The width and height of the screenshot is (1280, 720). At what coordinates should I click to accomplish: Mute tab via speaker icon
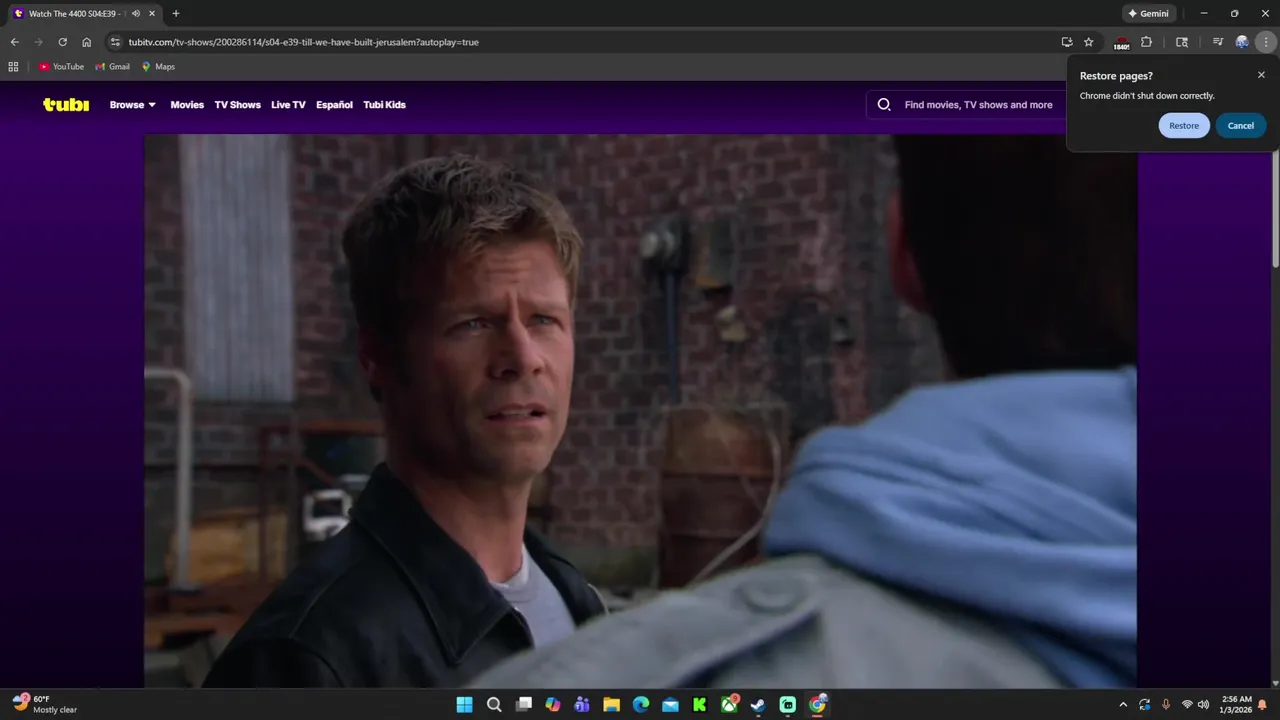pos(136,14)
